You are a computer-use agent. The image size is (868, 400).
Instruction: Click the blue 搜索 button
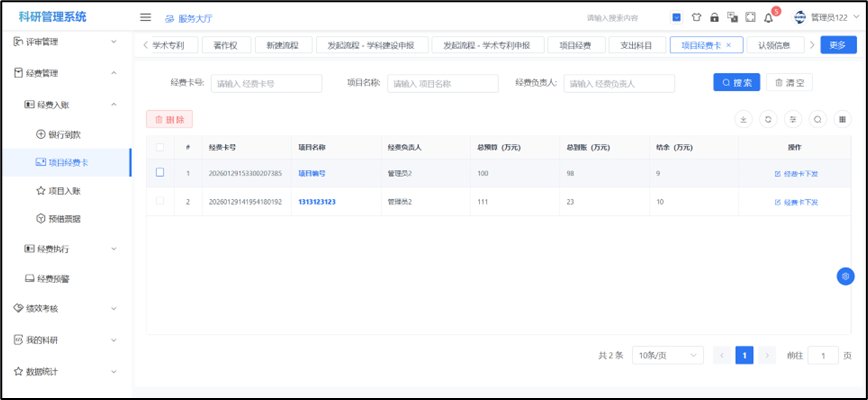coord(736,83)
